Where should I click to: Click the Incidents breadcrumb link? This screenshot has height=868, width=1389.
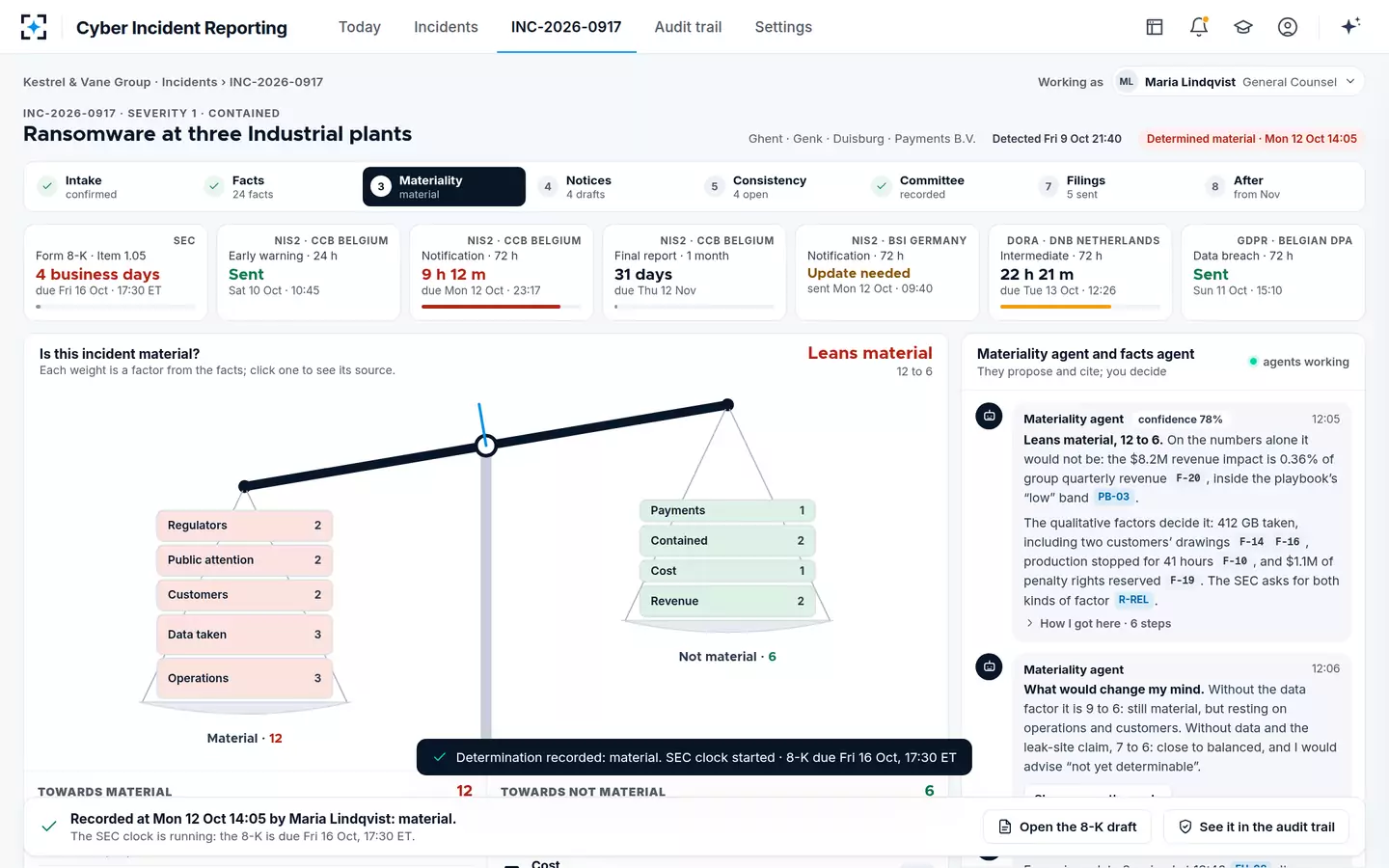point(189,82)
